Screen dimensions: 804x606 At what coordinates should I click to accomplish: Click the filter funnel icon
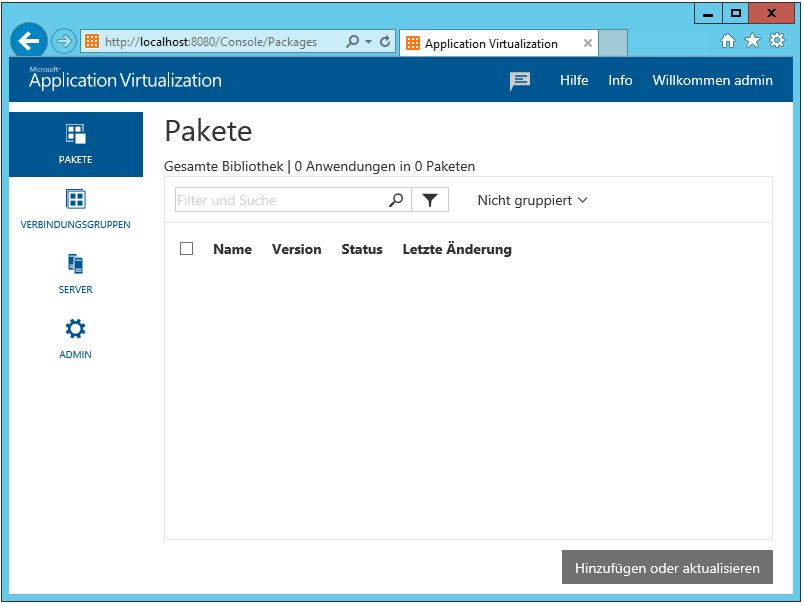pos(430,200)
